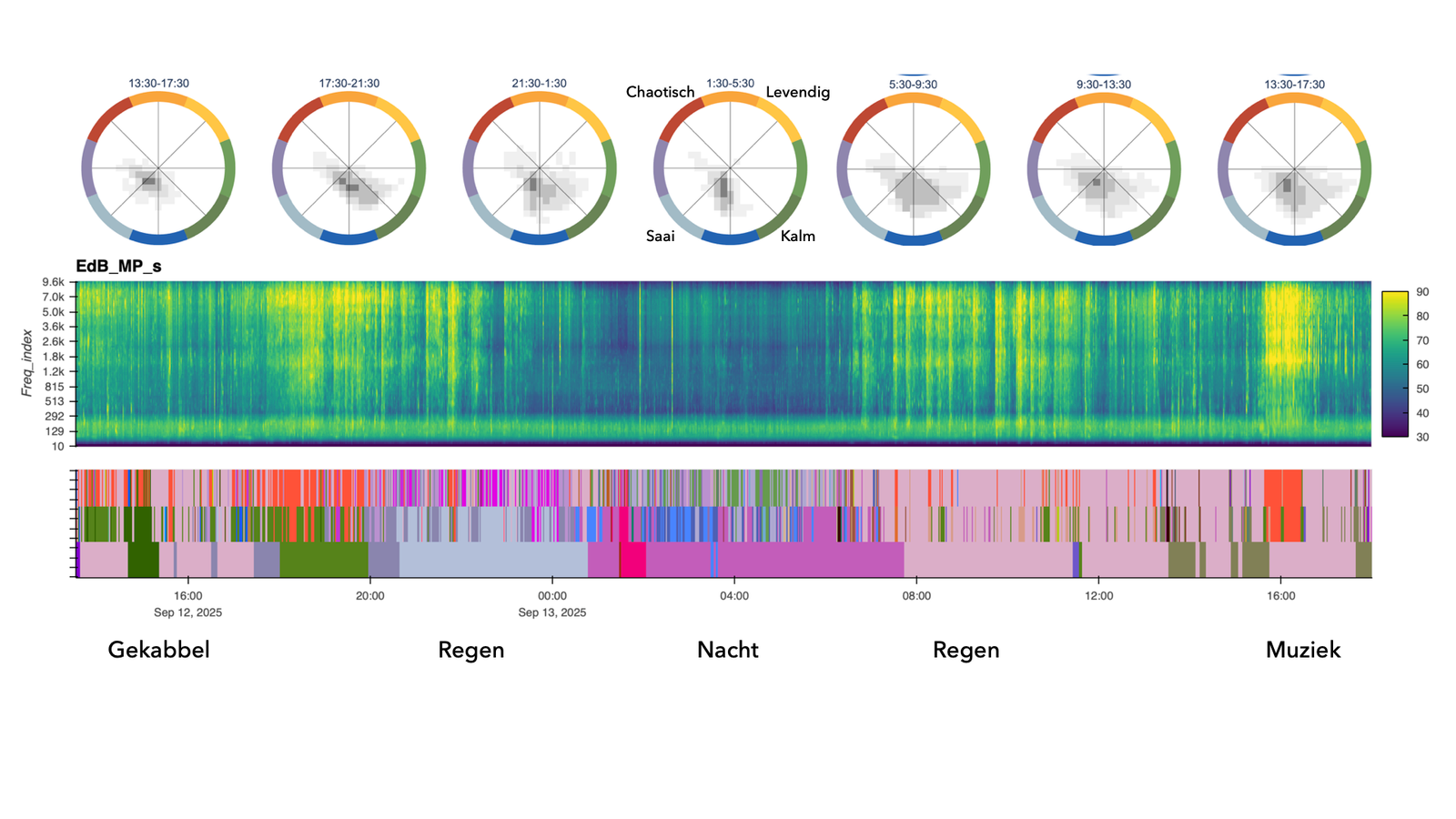Select the Nacht annotation label
Viewport: 1456px width, 819px height.
click(x=727, y=650)
